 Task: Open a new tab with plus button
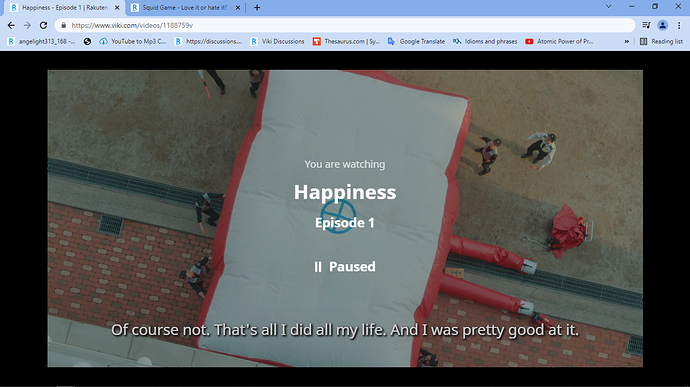click(x=257, y=7)
